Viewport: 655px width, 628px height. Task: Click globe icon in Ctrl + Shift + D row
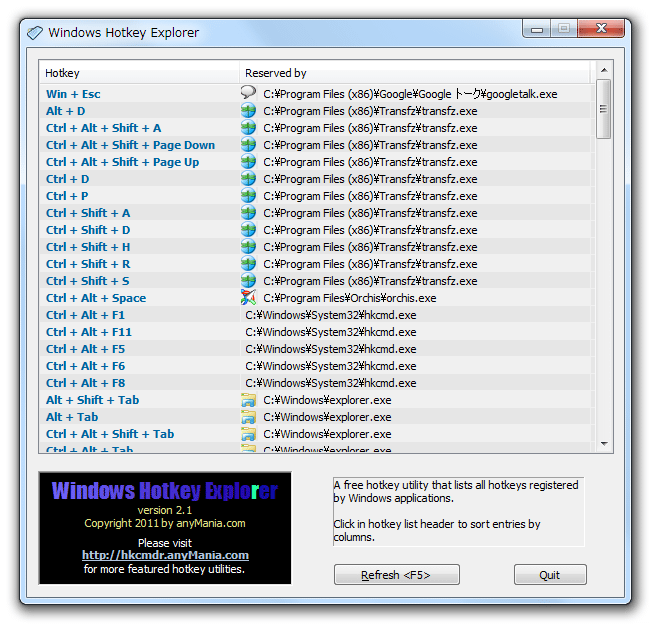(x=248, y=229)
